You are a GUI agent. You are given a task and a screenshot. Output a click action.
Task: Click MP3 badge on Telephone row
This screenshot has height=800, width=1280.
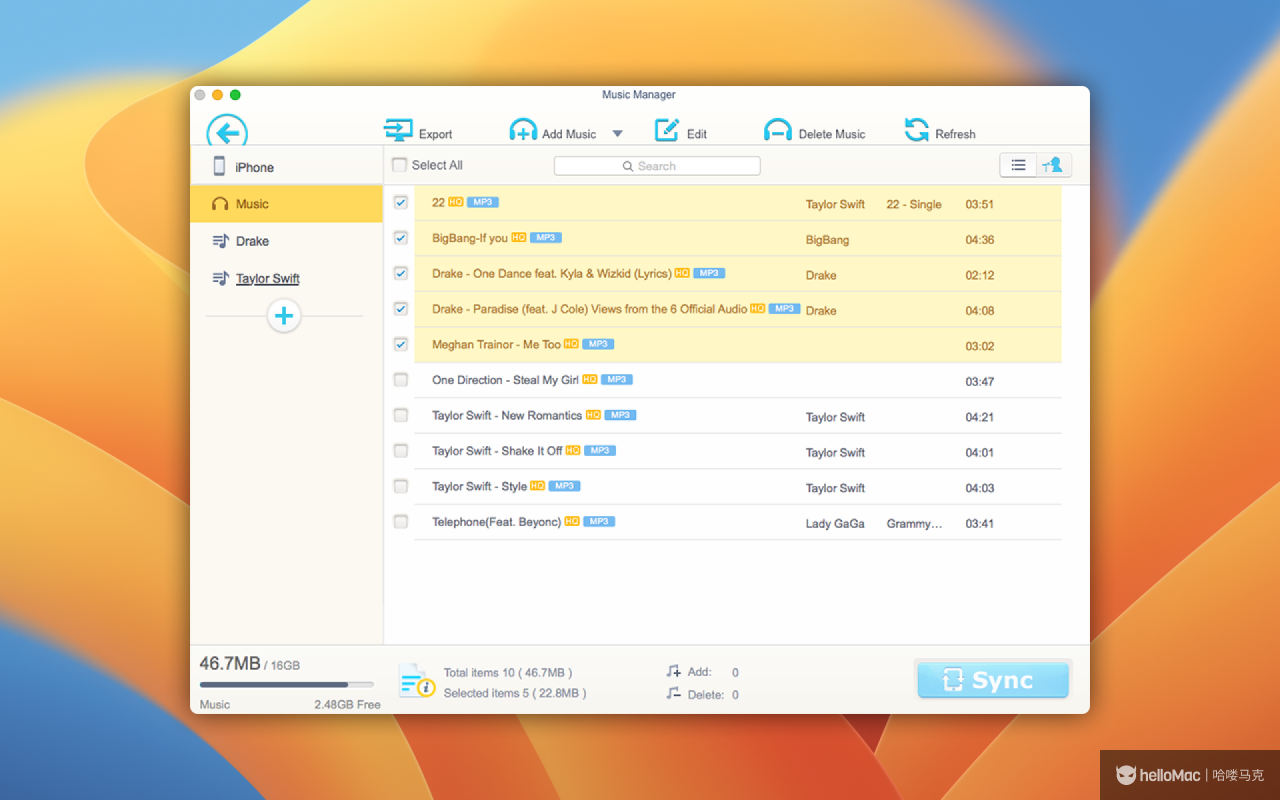click(x=599, y=521)
